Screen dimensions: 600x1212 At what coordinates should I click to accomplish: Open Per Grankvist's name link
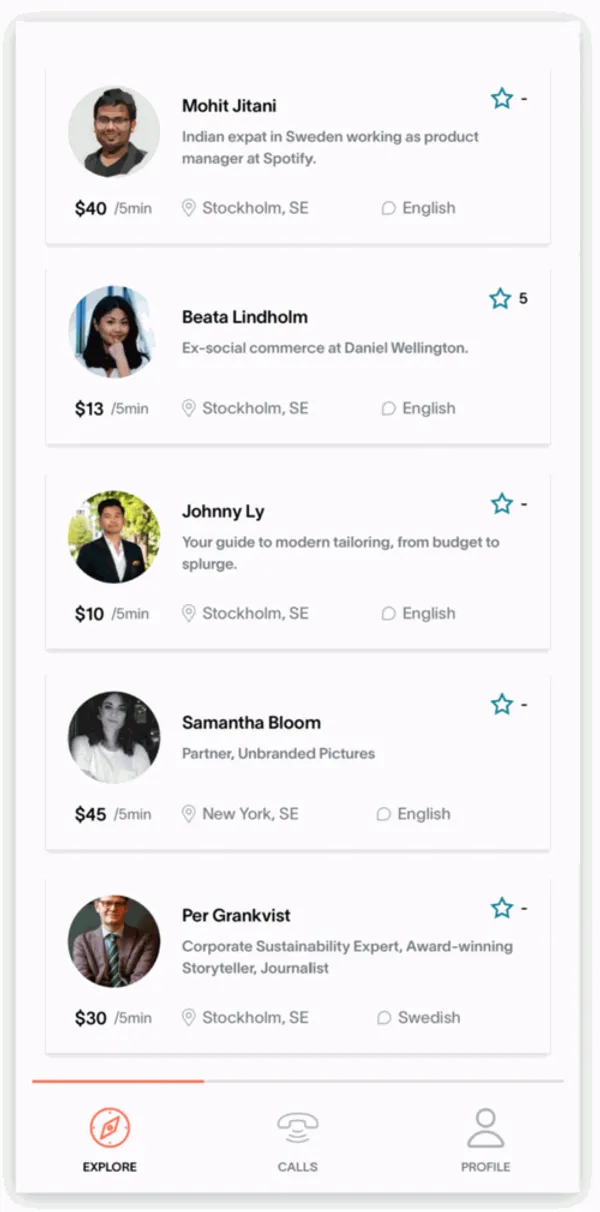(236, 915)
